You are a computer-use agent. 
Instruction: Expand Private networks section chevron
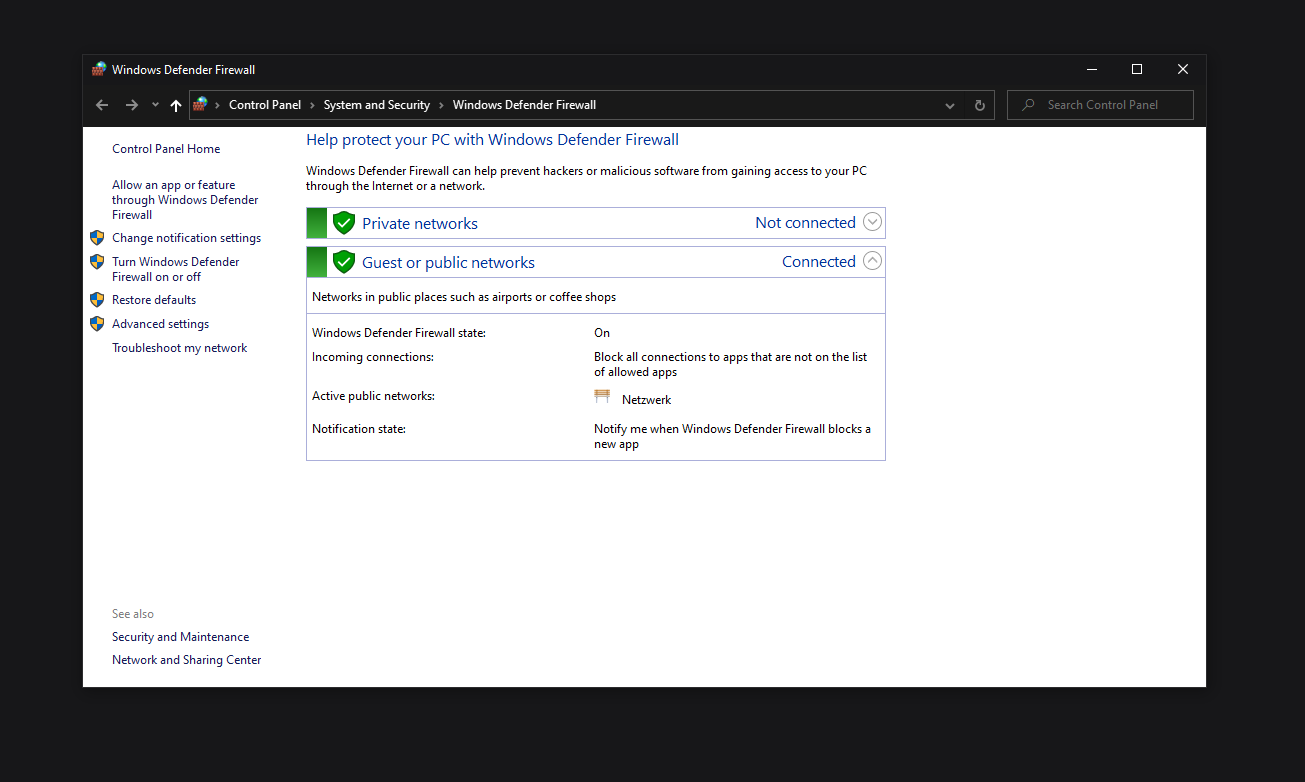[x=872, y=222]
